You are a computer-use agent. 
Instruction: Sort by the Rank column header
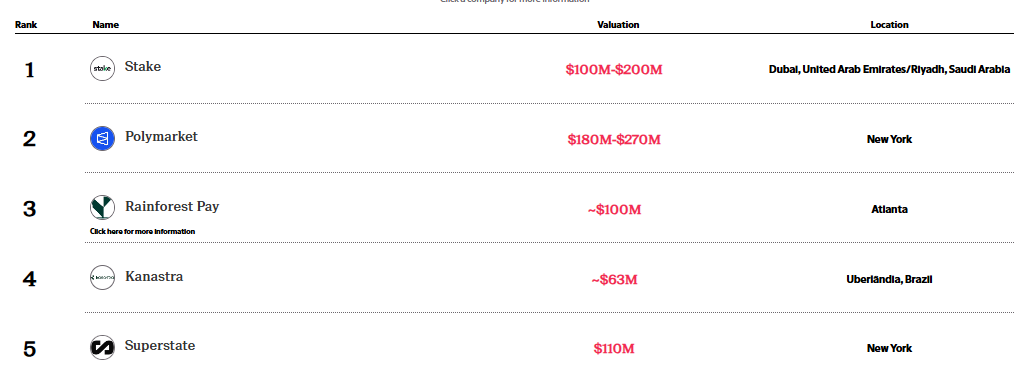pyautogui.click(x=26, y=25)
